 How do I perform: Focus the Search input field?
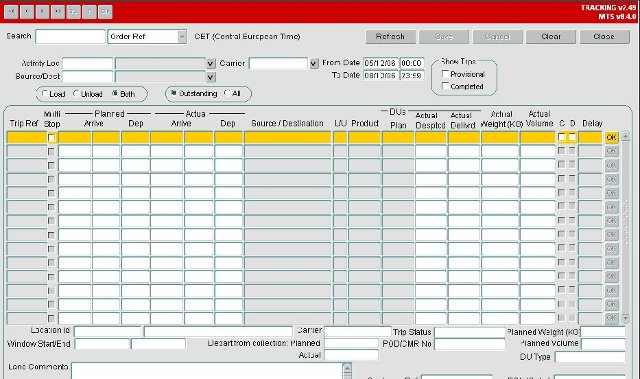[70, 37]
